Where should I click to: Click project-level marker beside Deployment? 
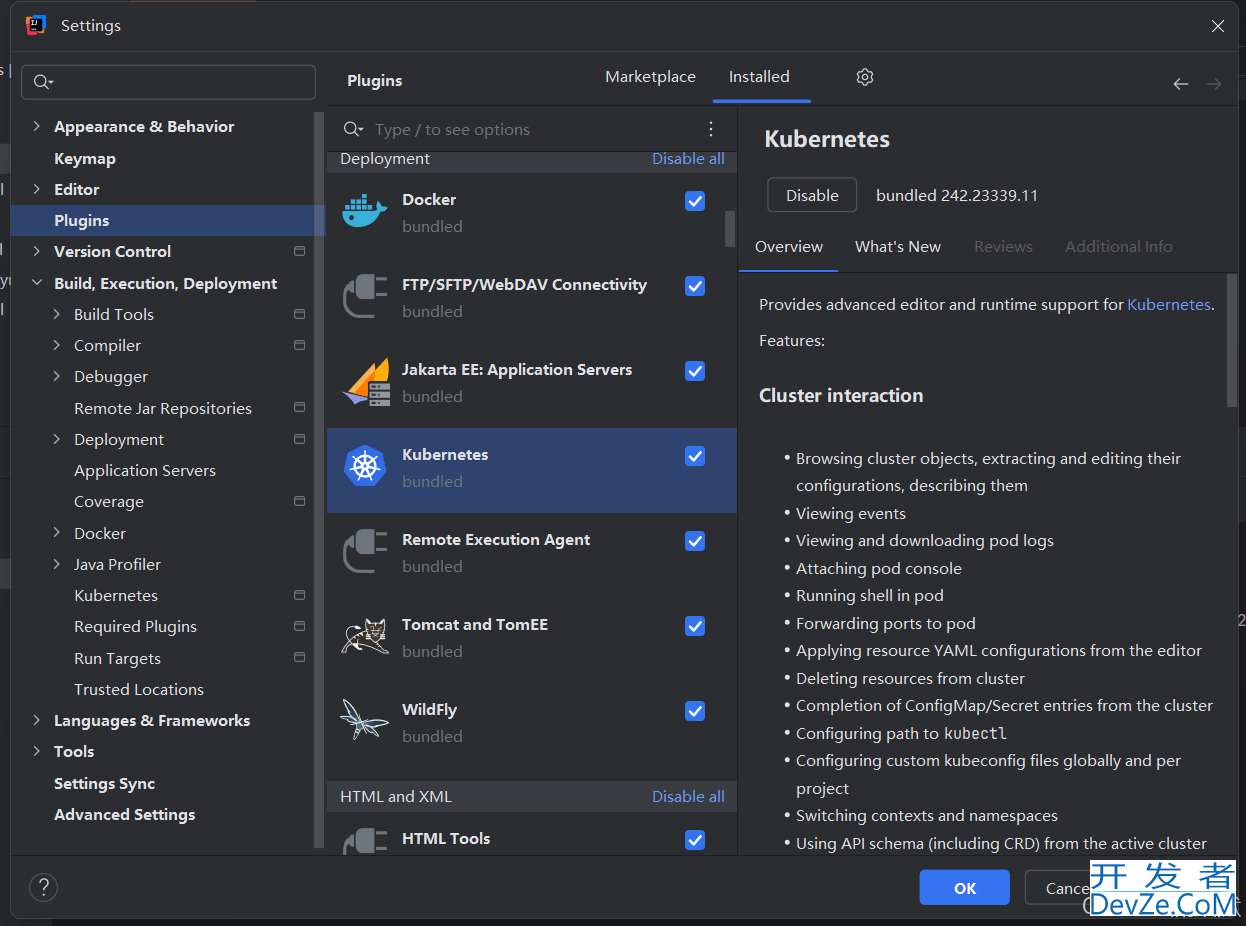pyautogui.click(x=299, y=439)
